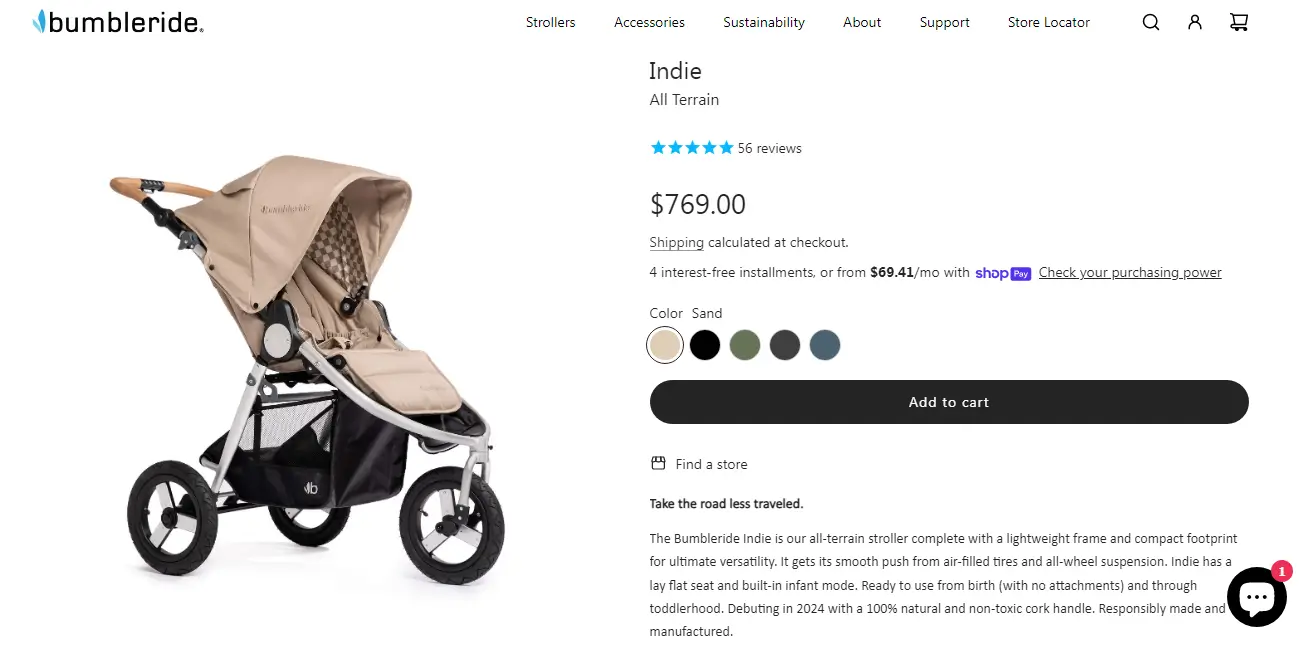Click the five-star rating
Viewport: 1299px width, 645px height.
[x=692, y=148]
